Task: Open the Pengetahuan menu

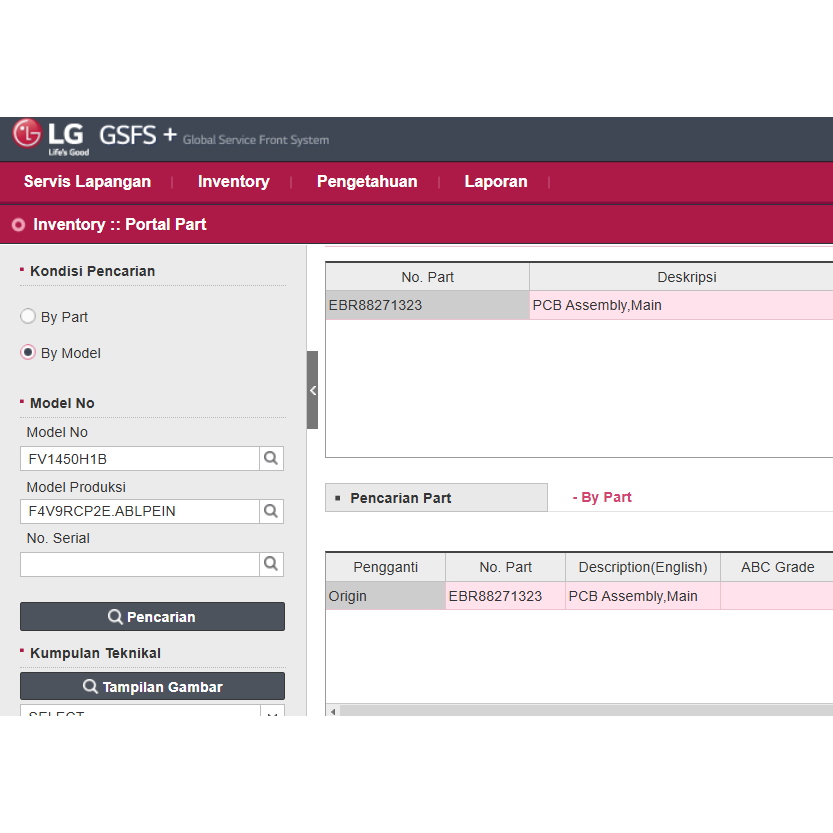Action: (x=367, y=182)
